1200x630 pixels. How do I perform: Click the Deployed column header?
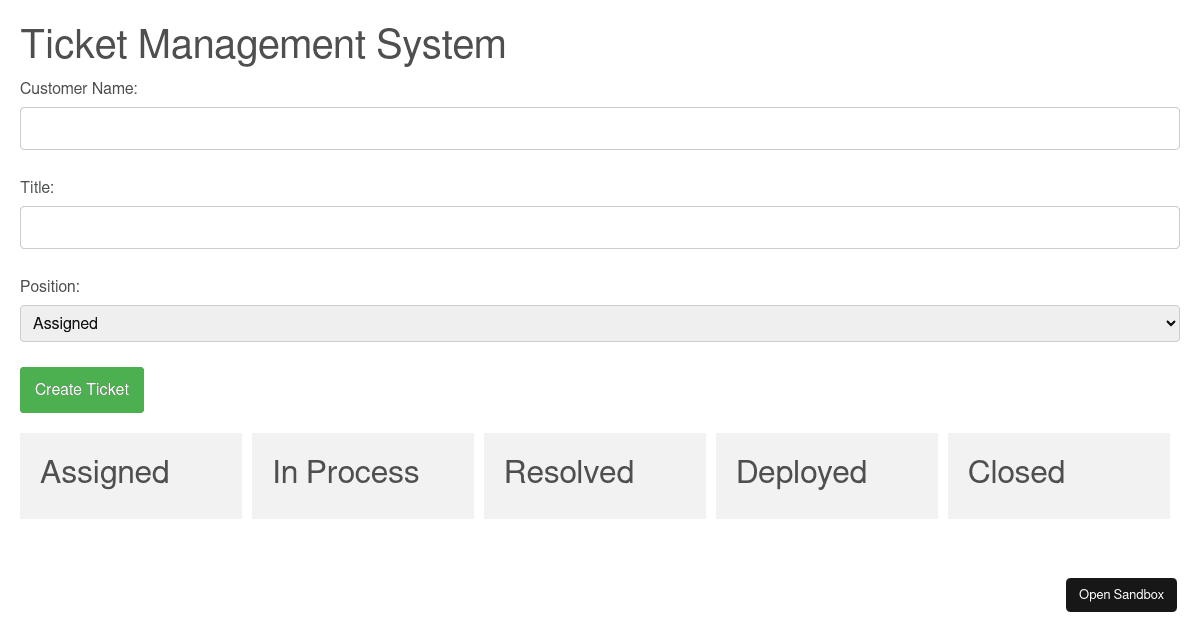click(x=801, y=472)
